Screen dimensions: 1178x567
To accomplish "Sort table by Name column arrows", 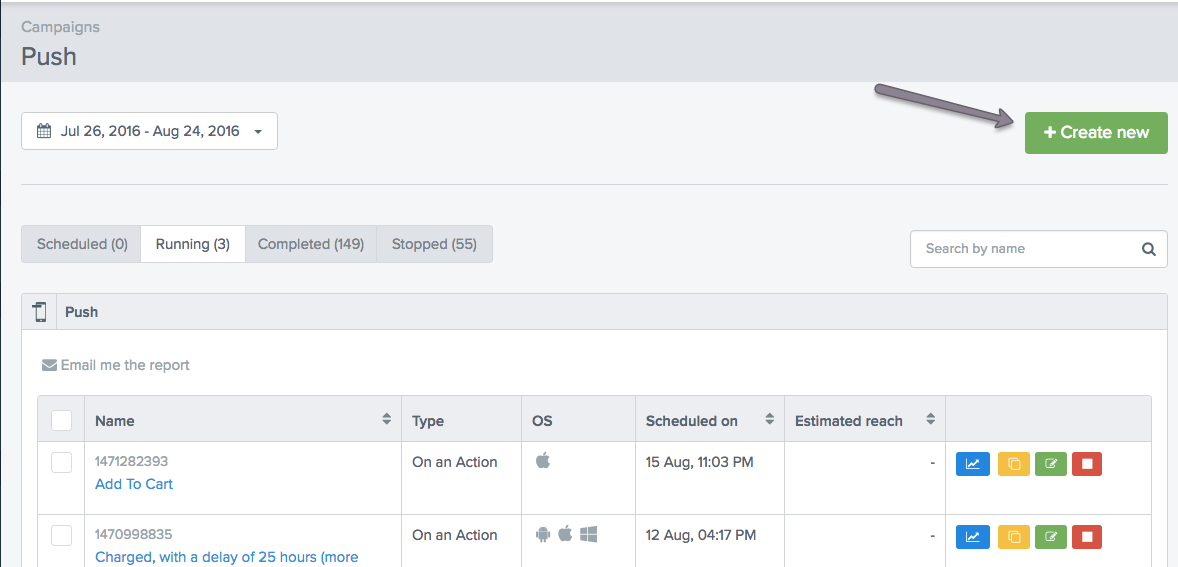I will tap(387, 419).
